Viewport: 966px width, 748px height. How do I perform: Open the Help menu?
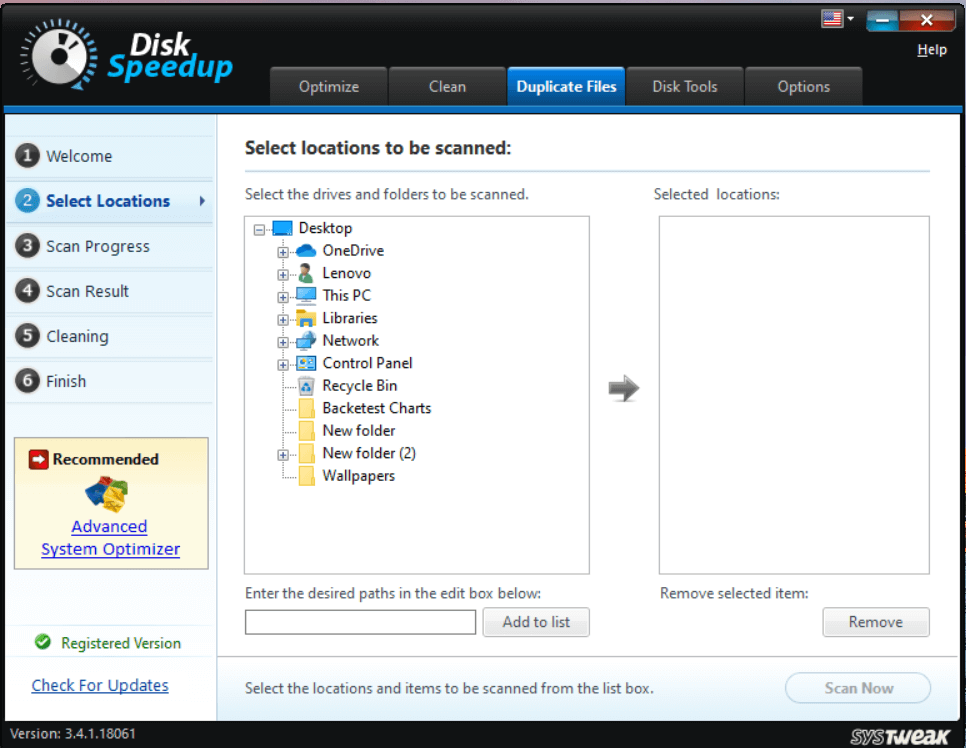tap(932, 50)
